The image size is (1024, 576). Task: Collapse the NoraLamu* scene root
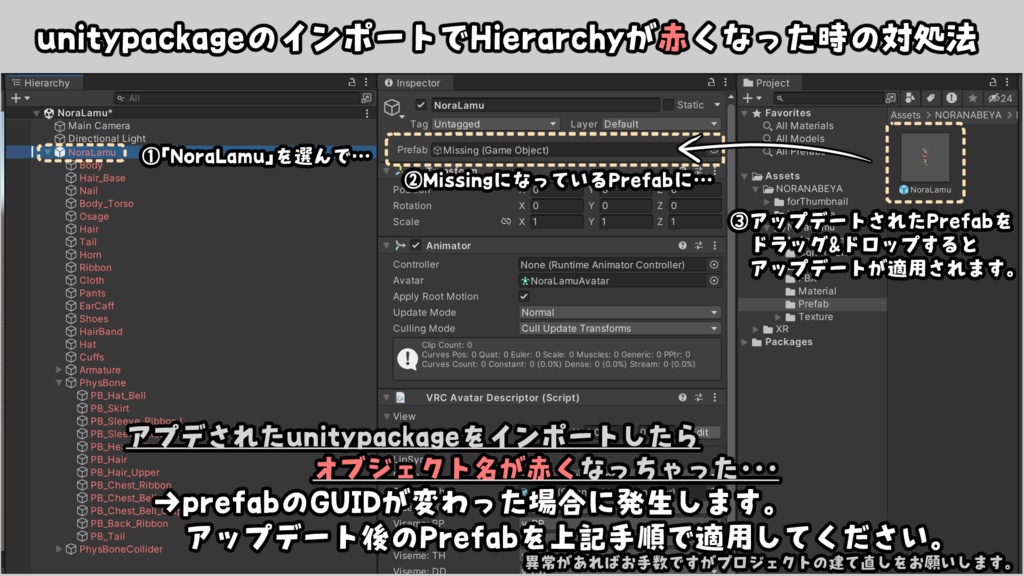(37, 113)
